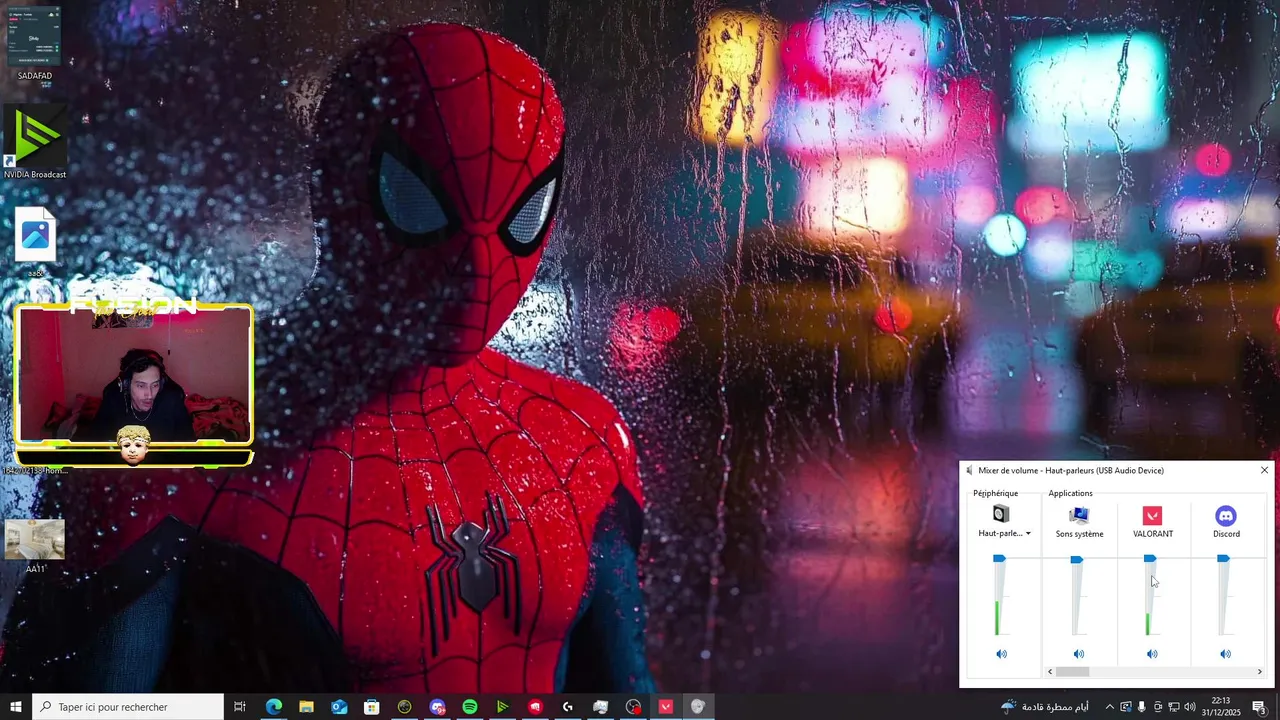This screenshot has width=1280, height=720.
Task: Click the microphone icon in system tray
Action: point(1142,707)
